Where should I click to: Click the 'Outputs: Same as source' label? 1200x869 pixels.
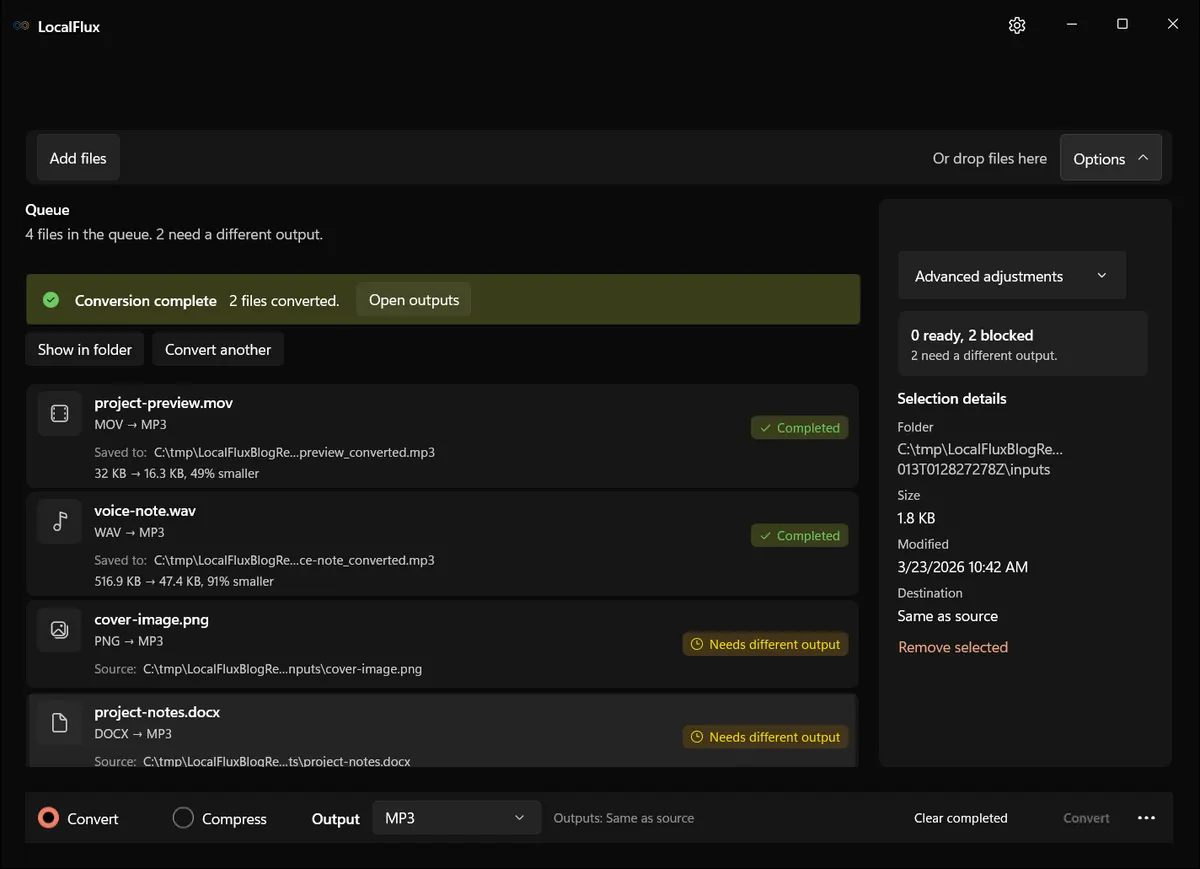(x=624, y=818)
